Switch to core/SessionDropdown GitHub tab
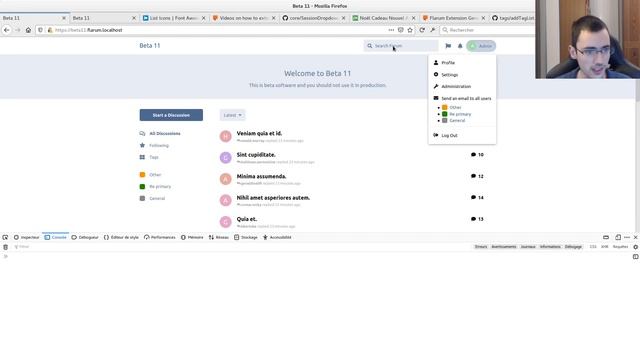Image resolution: width=640 pixels, height=360 pixels. tap(313, 18)
